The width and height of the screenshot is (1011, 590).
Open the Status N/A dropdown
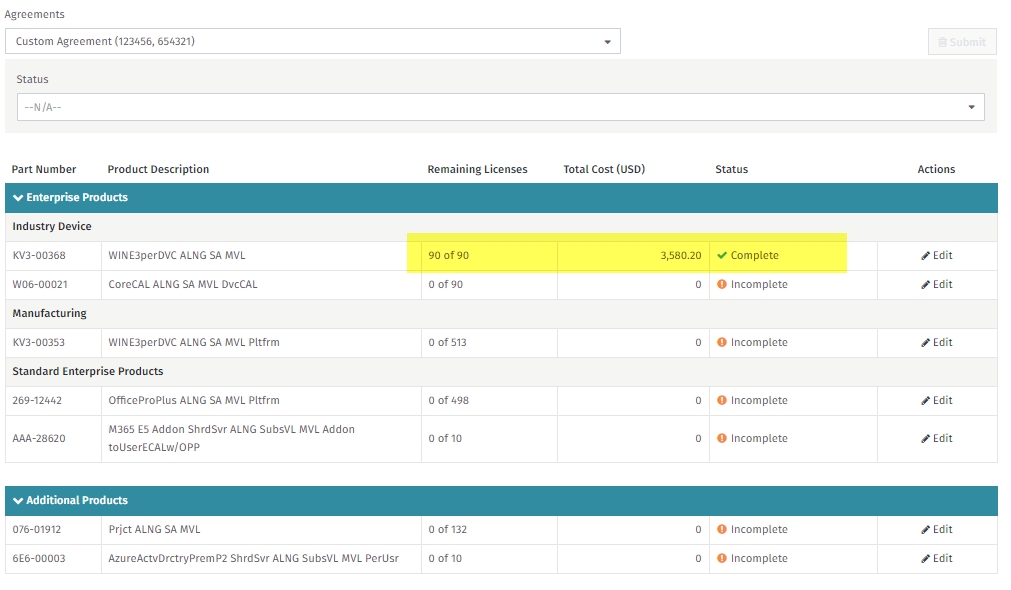500,107
